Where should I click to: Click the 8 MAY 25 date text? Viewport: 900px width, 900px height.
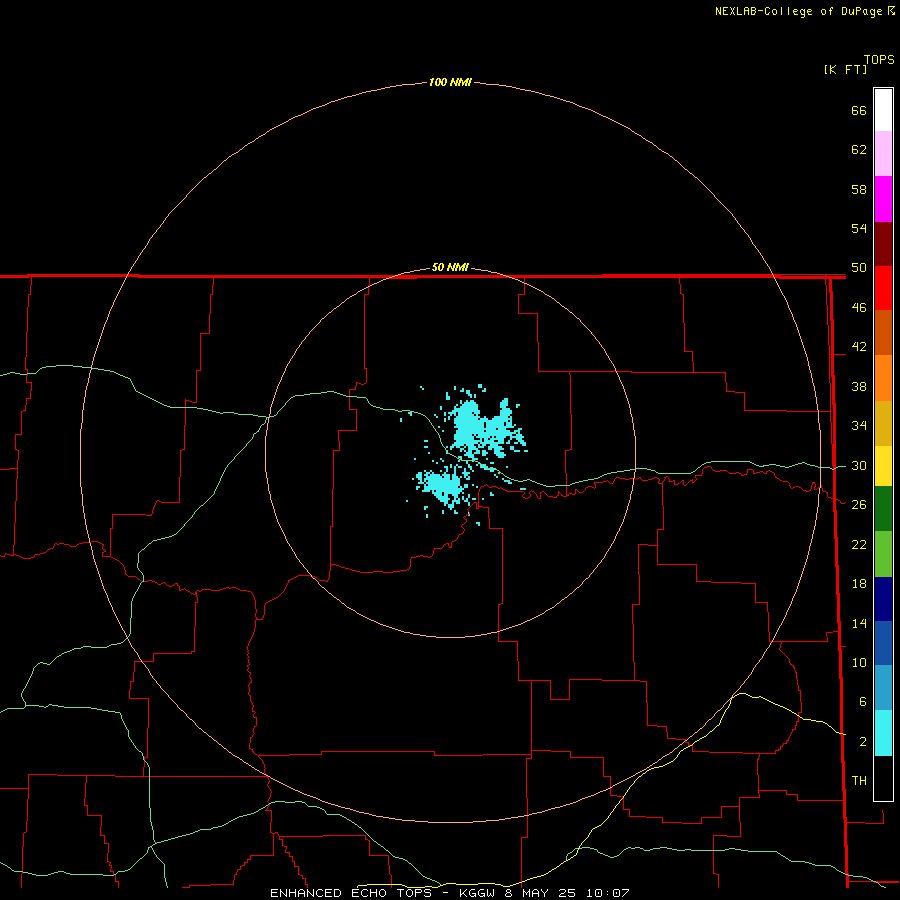tap(542, 893)
